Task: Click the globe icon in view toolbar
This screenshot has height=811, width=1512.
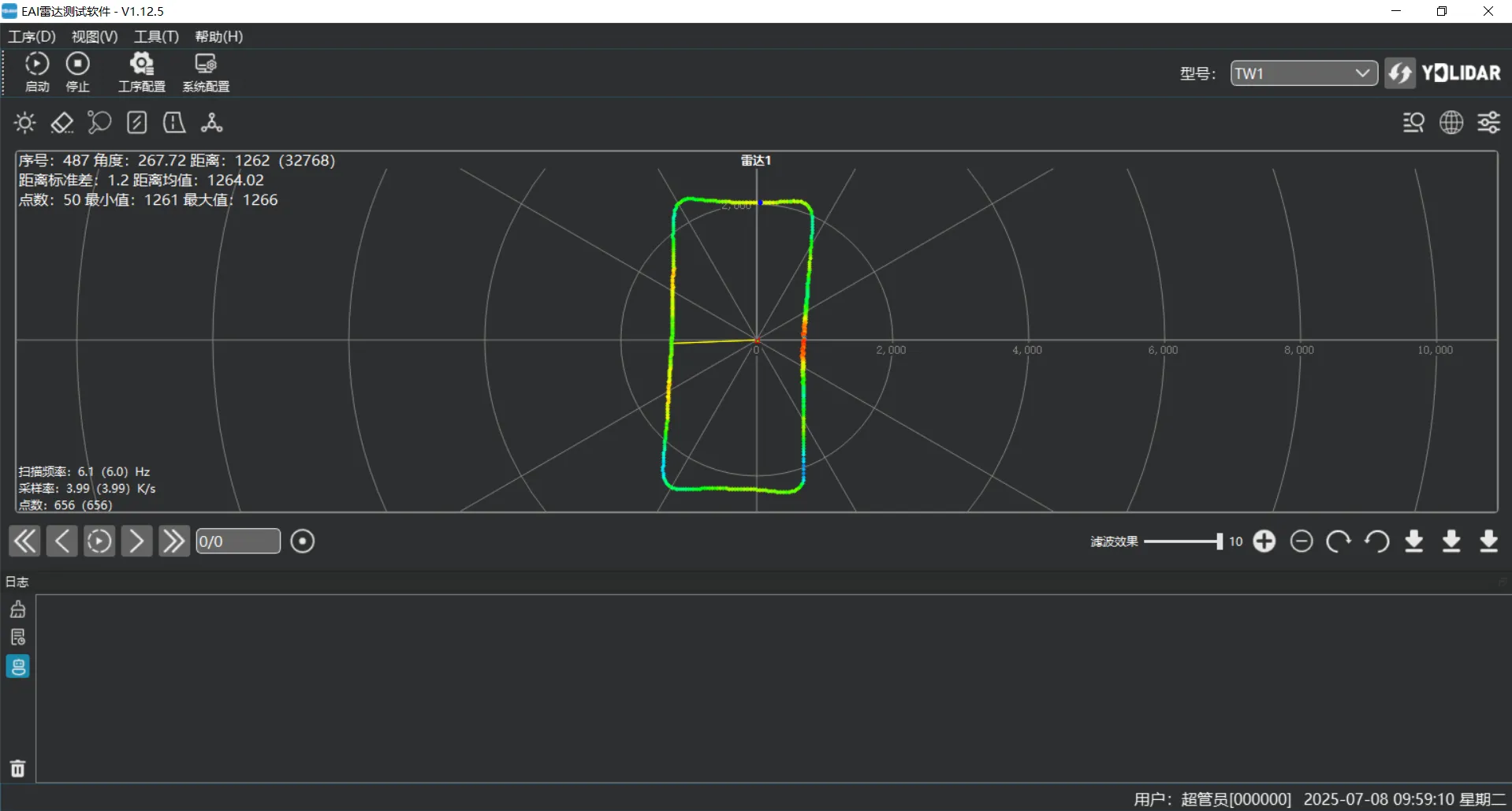Action: [1451, 123]
